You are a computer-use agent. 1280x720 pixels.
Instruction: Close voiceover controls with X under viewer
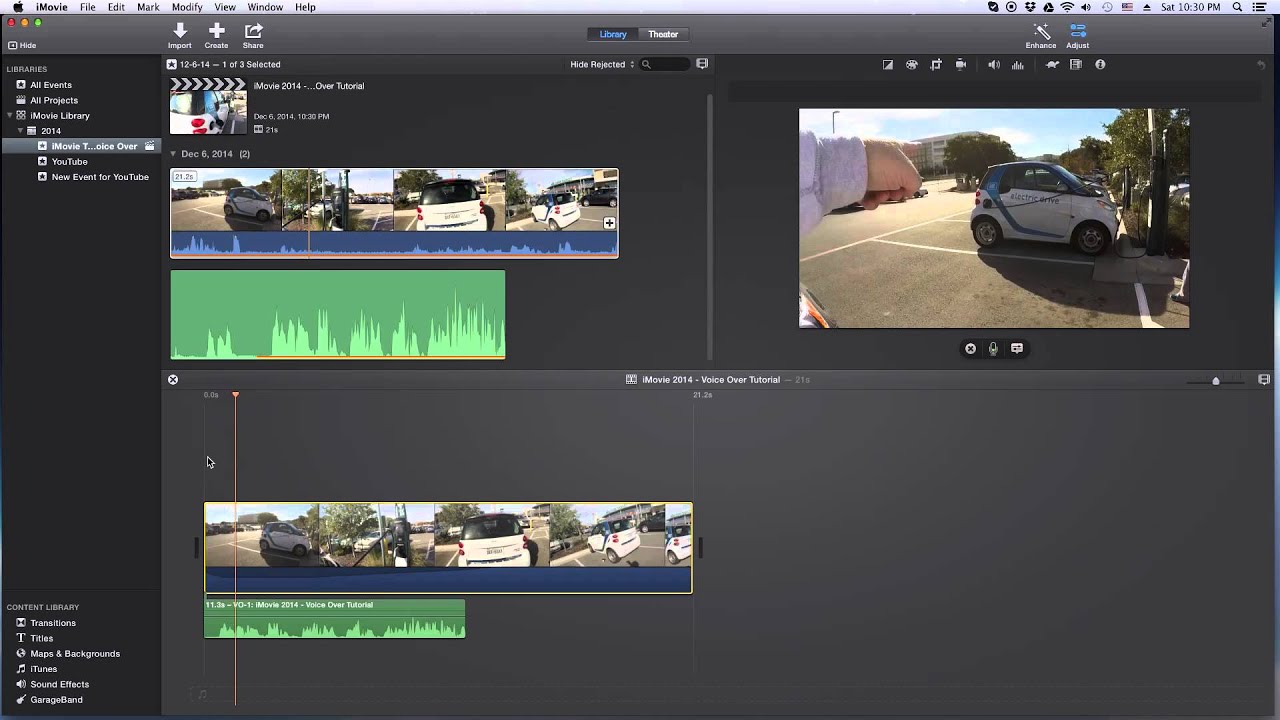point(970,349)
